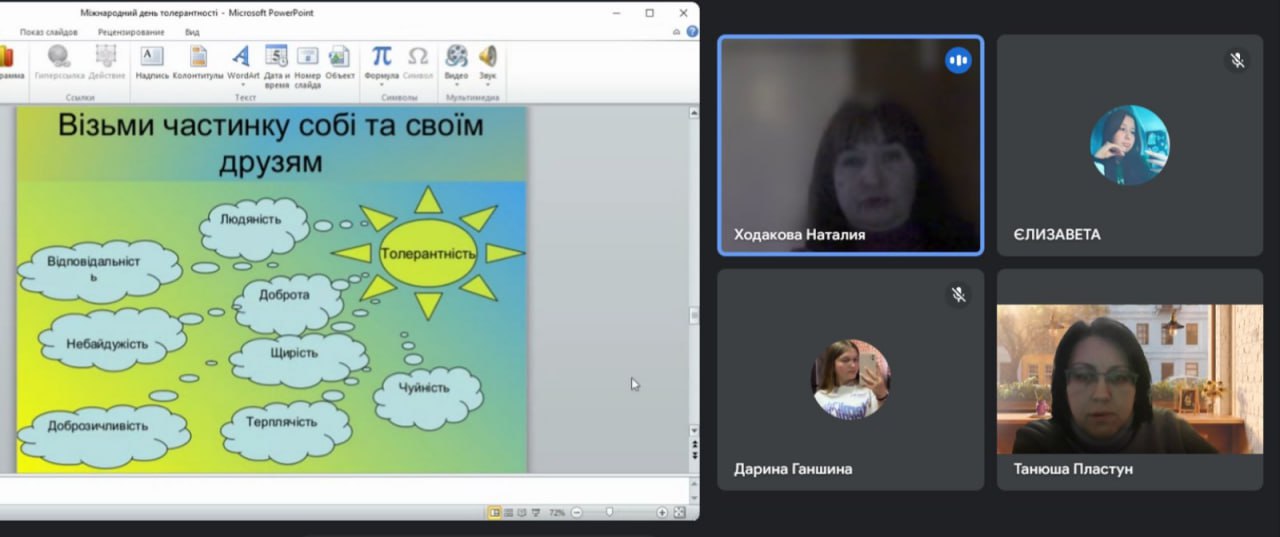This screenshot has height=537, width=1280.
Task: Open the Показ слайдов ribbon tab
Action: pyautogui.click(x=48, y=32)
